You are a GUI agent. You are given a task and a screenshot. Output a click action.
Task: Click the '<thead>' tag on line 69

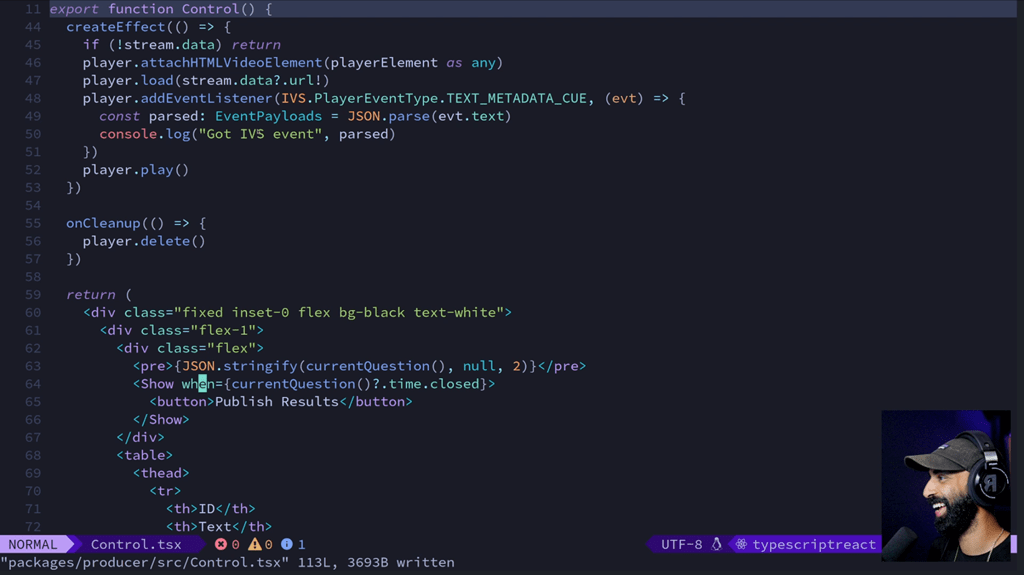tap(161, 473)
